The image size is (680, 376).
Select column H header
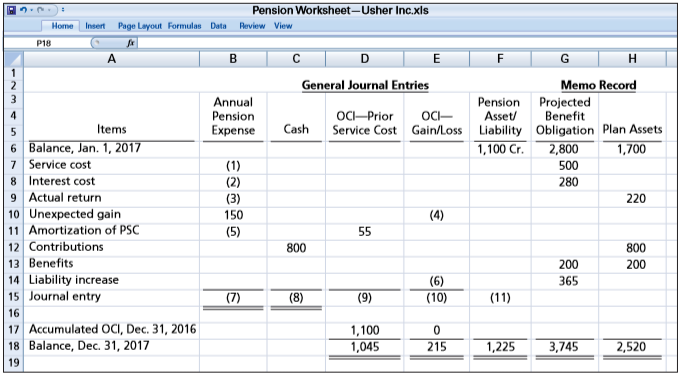(x=632, y=59)
